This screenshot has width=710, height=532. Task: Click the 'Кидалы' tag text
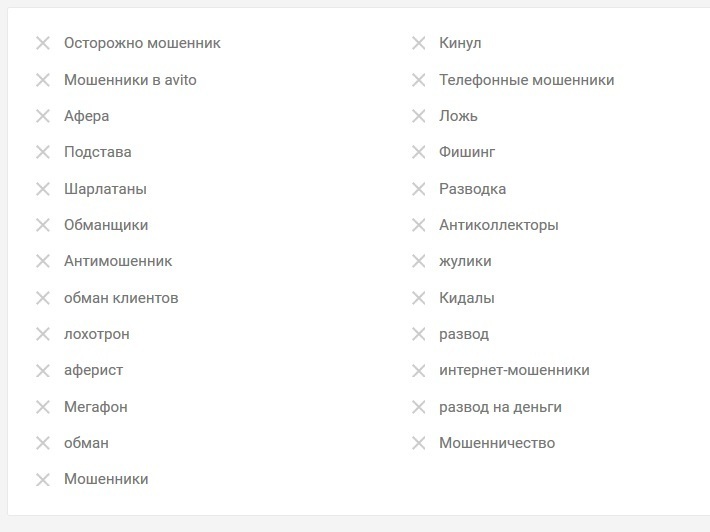point(466,298)
